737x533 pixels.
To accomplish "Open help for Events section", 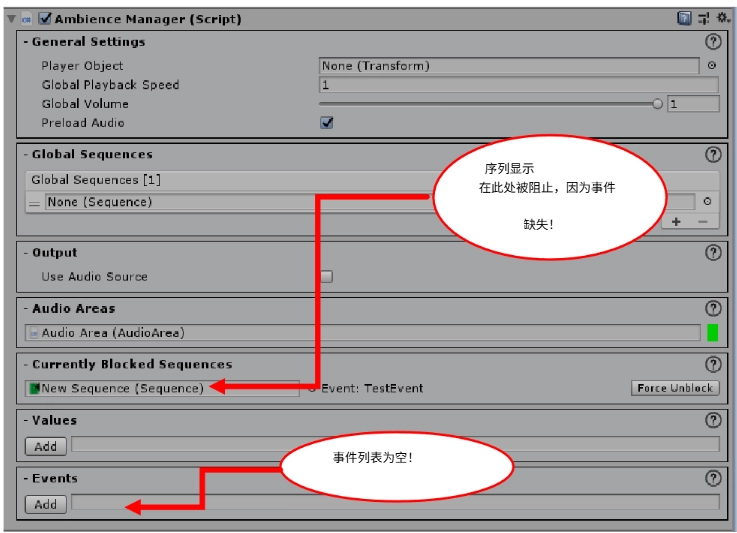I will (x=713, y=478).
